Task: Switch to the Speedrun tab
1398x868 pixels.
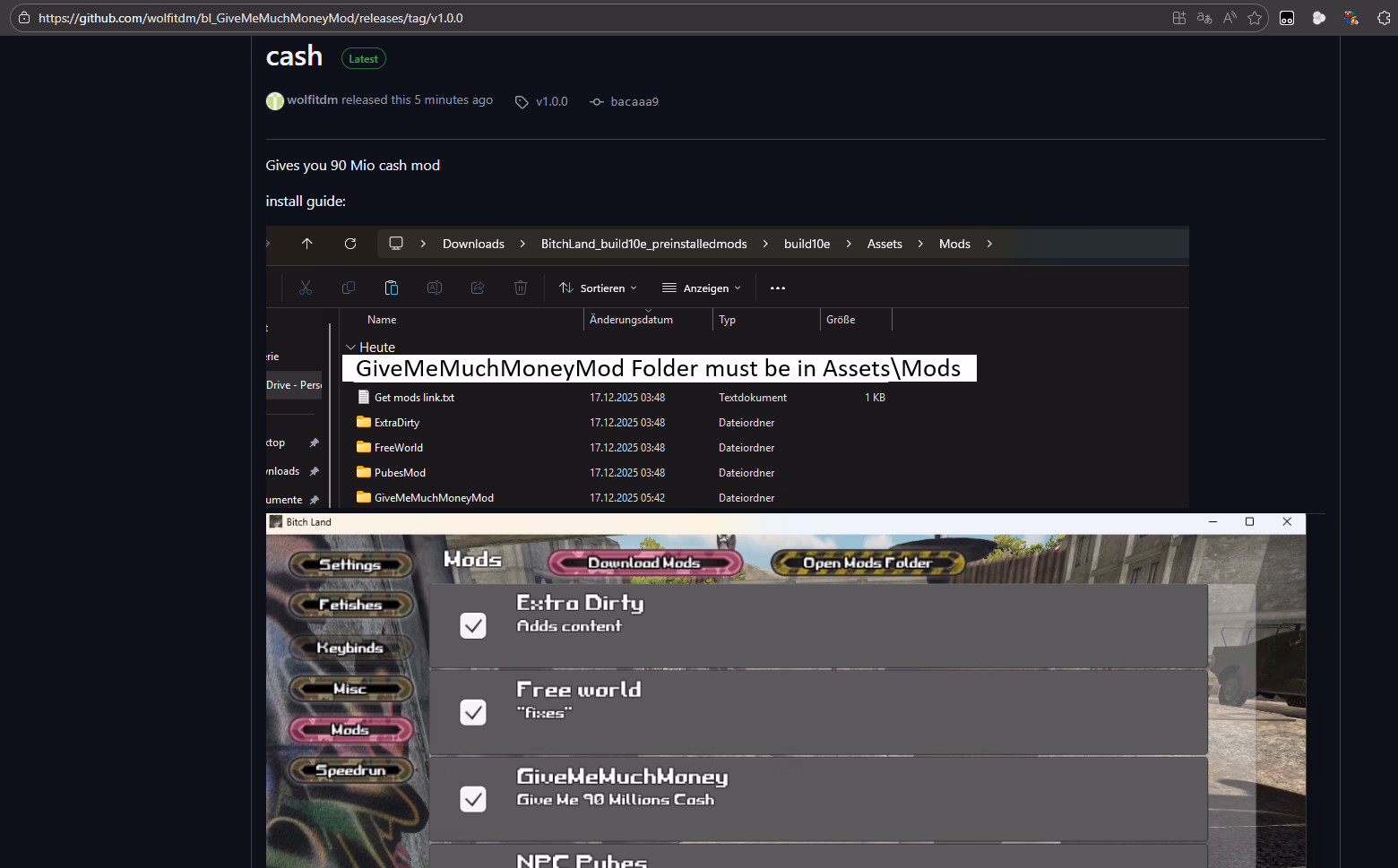Action: [350, 770]
